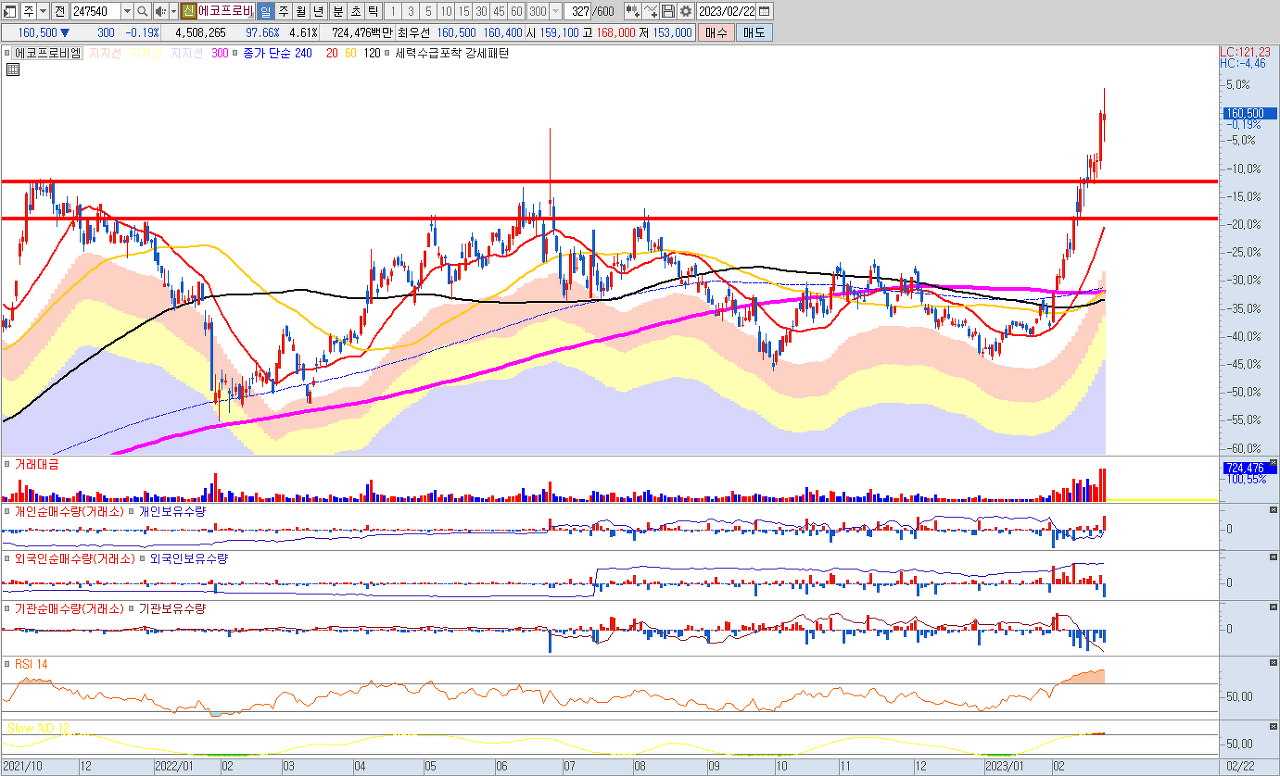1280x776 pixels.
Task: Click the 매수 buy button
Action: tap(716, 32)
